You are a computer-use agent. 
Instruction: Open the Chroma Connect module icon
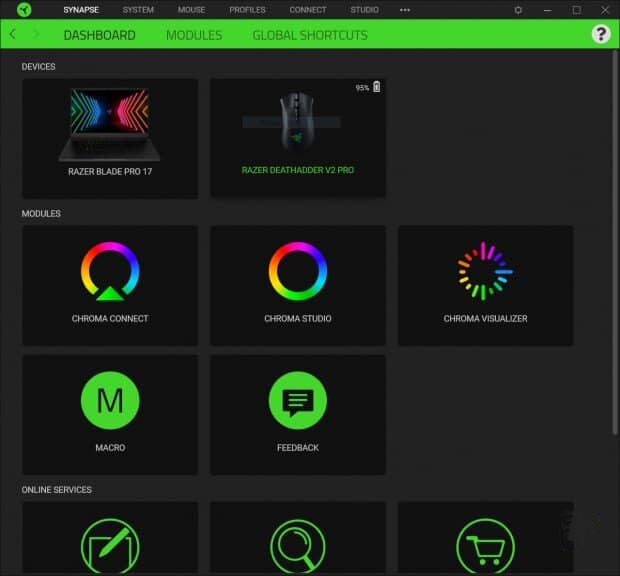[x=110, y=272]
